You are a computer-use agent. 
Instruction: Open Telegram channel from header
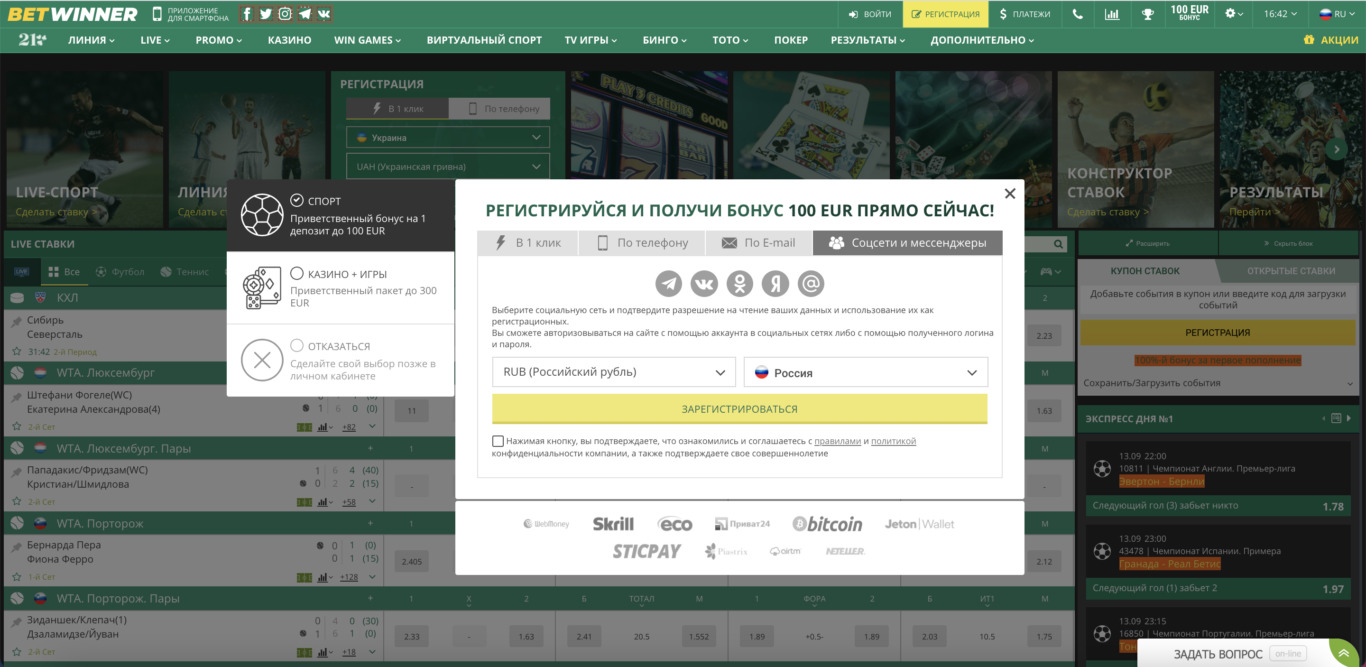pos(304,14)
